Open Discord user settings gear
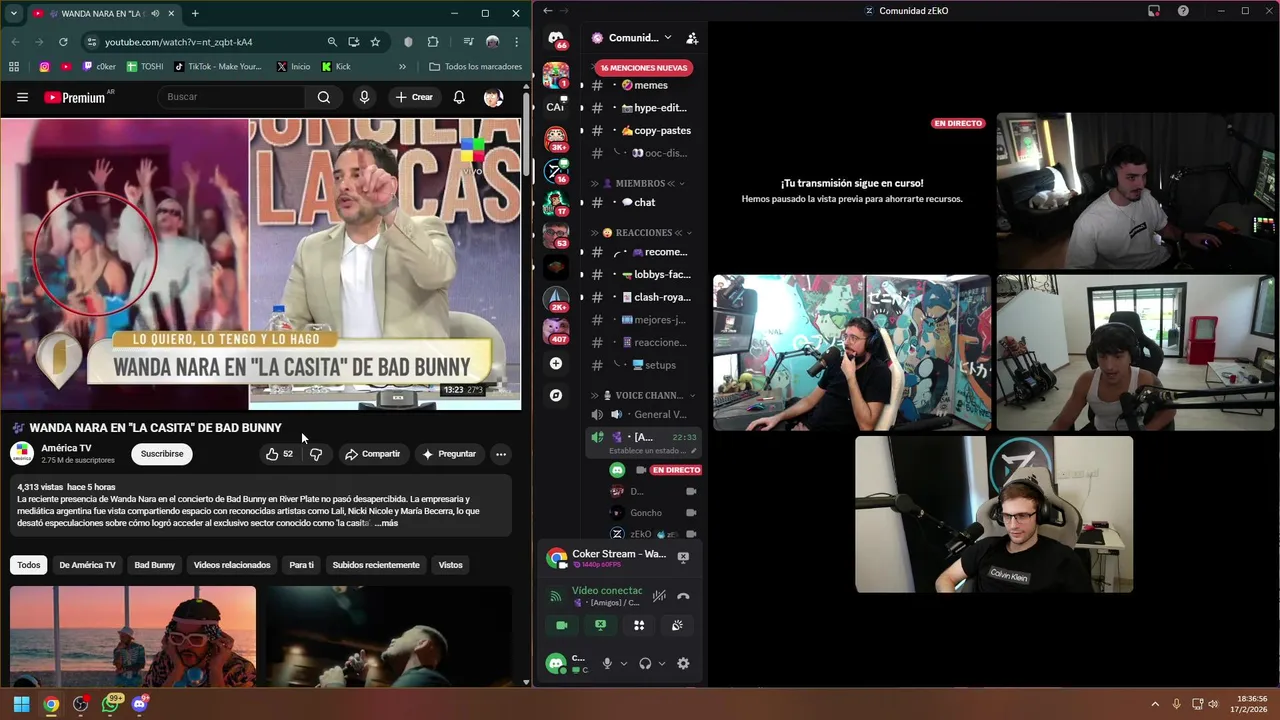The height and width of the screenshot is (720, 1280). coord(683,663)
